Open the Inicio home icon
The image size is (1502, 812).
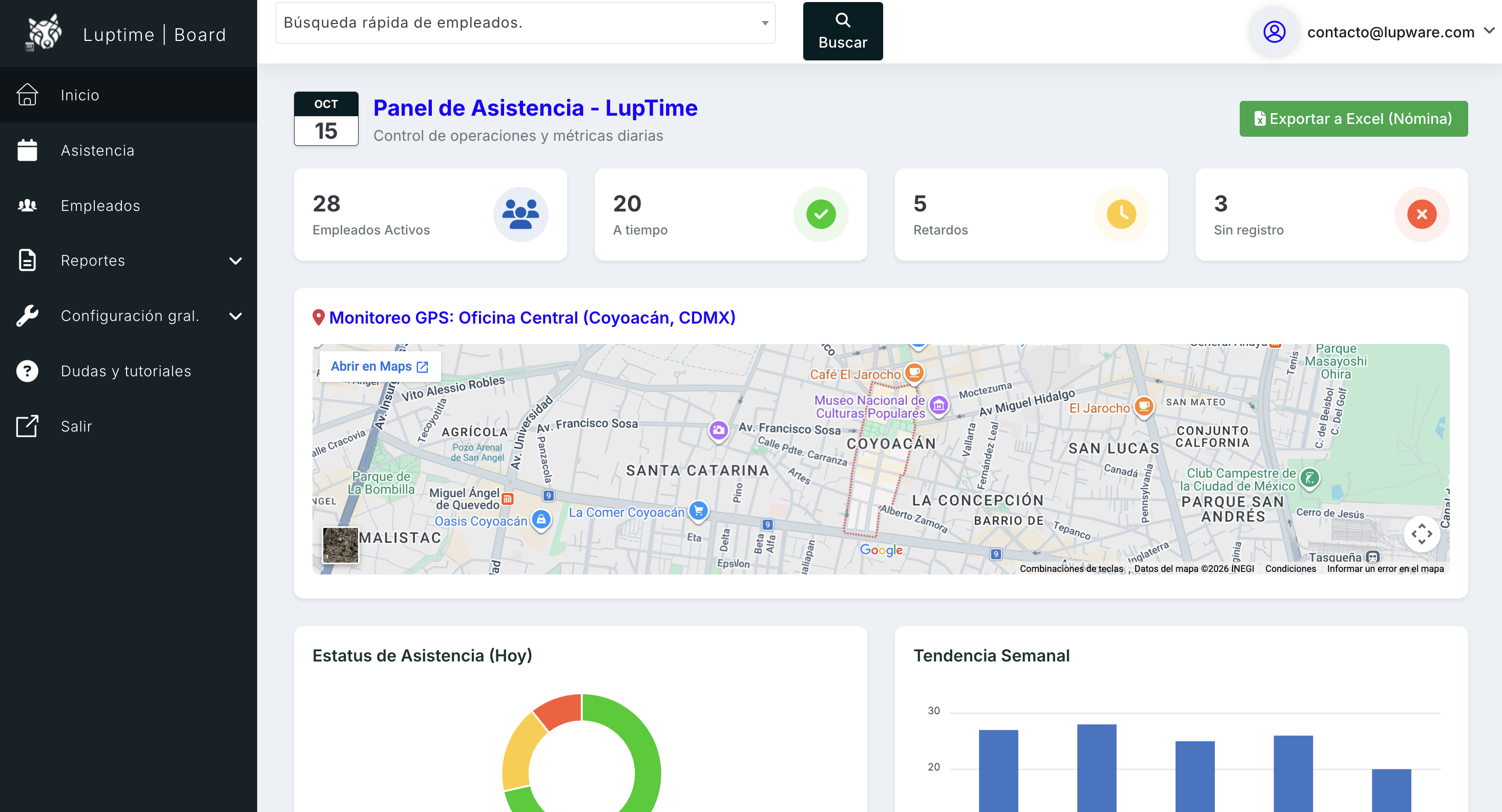point(27,94)
